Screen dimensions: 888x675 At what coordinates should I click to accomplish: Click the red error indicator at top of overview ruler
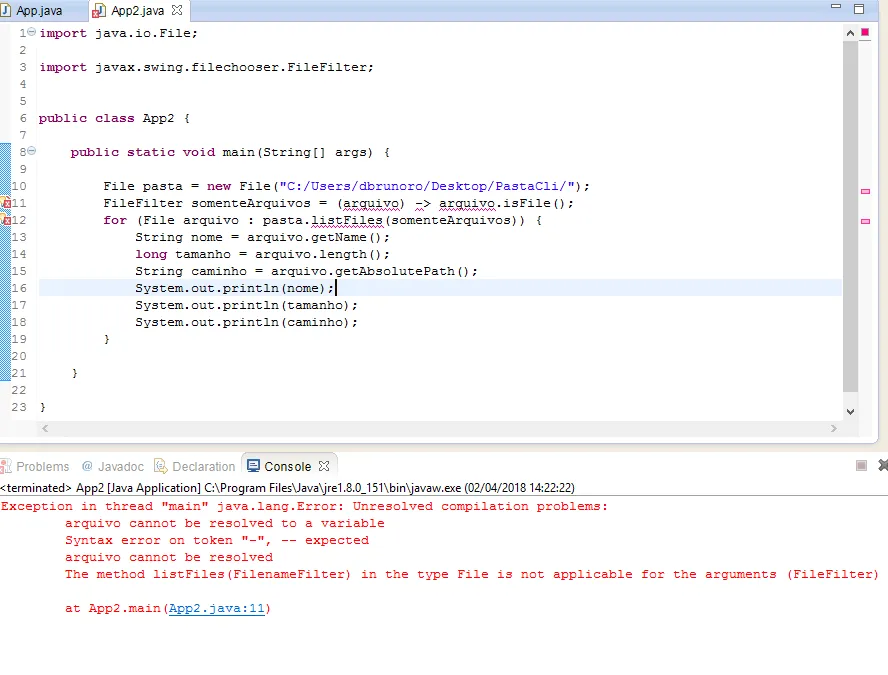865,32
